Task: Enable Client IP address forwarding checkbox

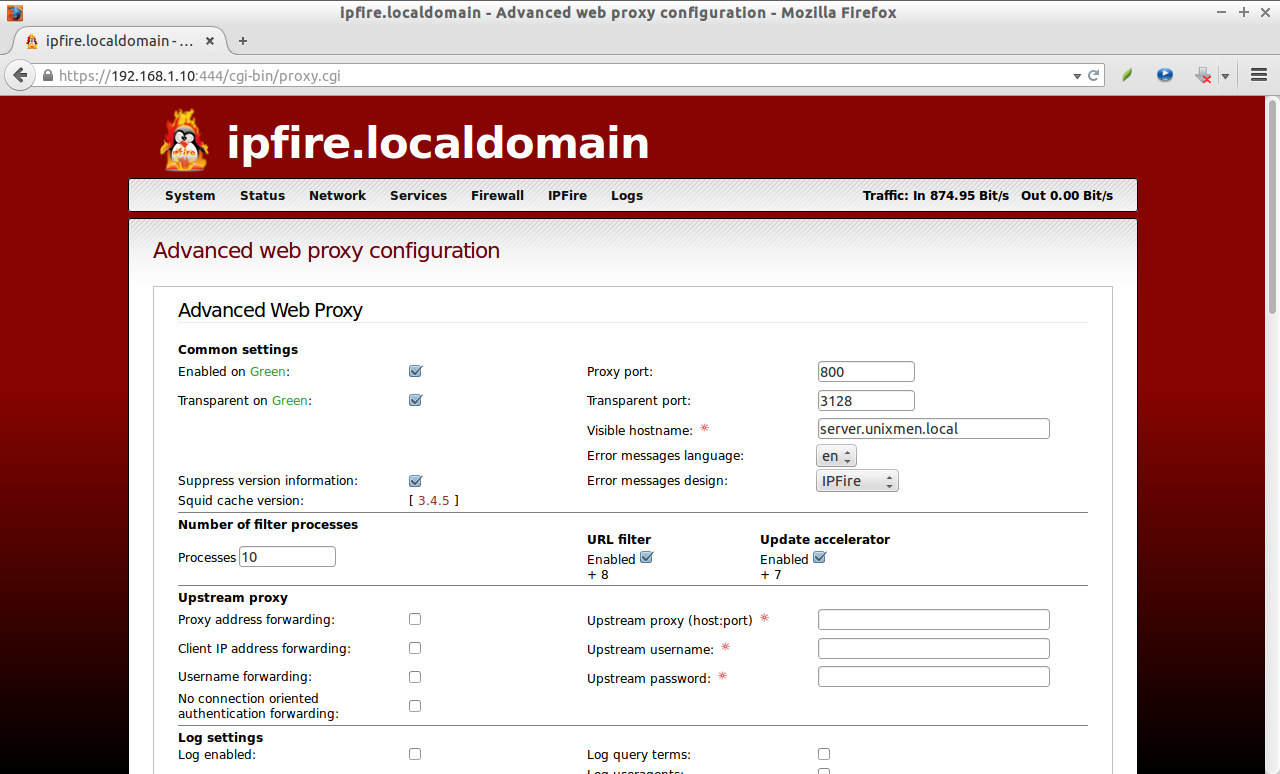Action: point(415,648)
